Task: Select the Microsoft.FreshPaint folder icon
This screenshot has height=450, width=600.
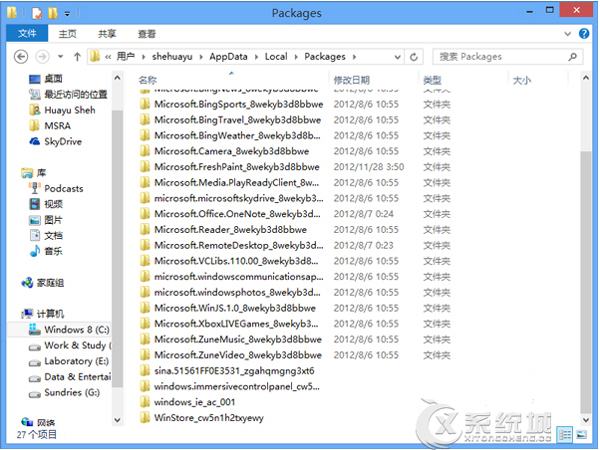Action: tap(145, 167)
